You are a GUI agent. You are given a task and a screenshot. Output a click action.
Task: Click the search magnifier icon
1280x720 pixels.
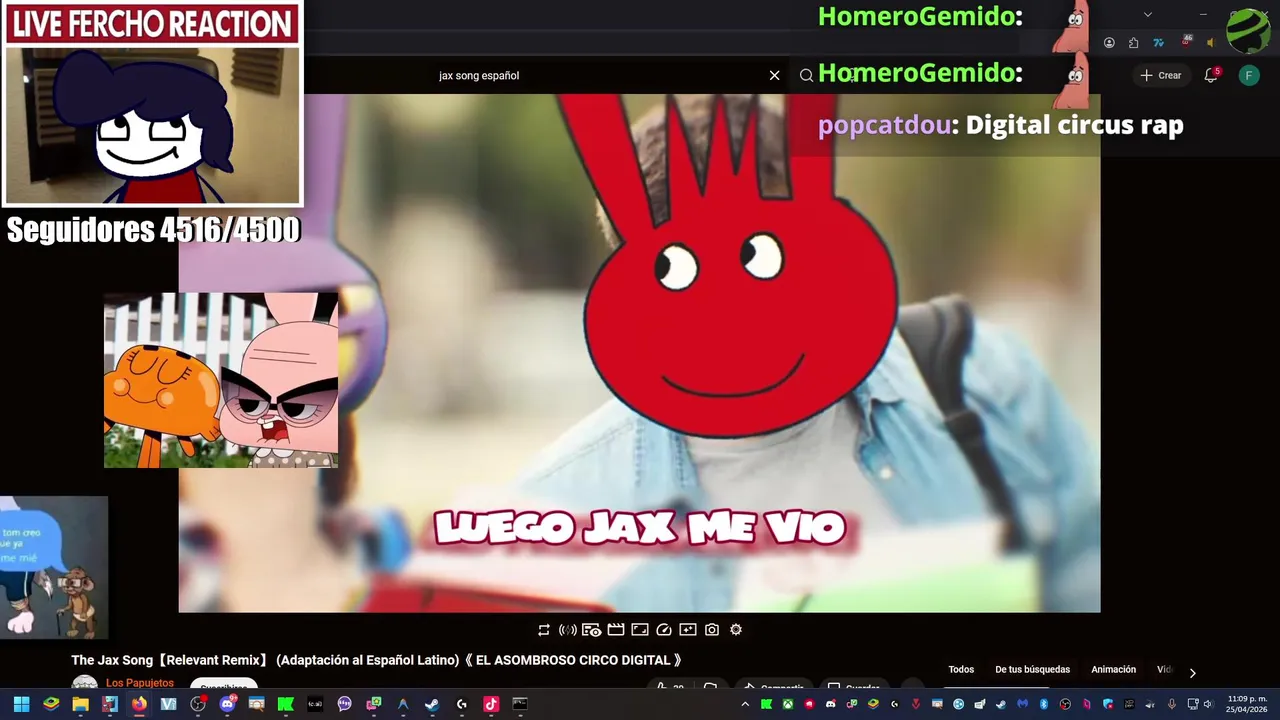click(x=806, y=75)
